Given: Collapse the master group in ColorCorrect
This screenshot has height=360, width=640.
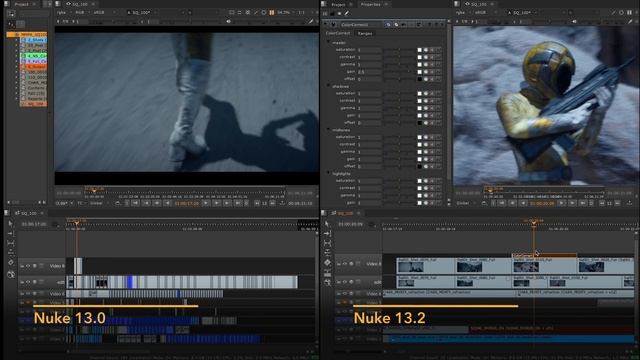Looking at the screenshot, I should coord(328,42).
